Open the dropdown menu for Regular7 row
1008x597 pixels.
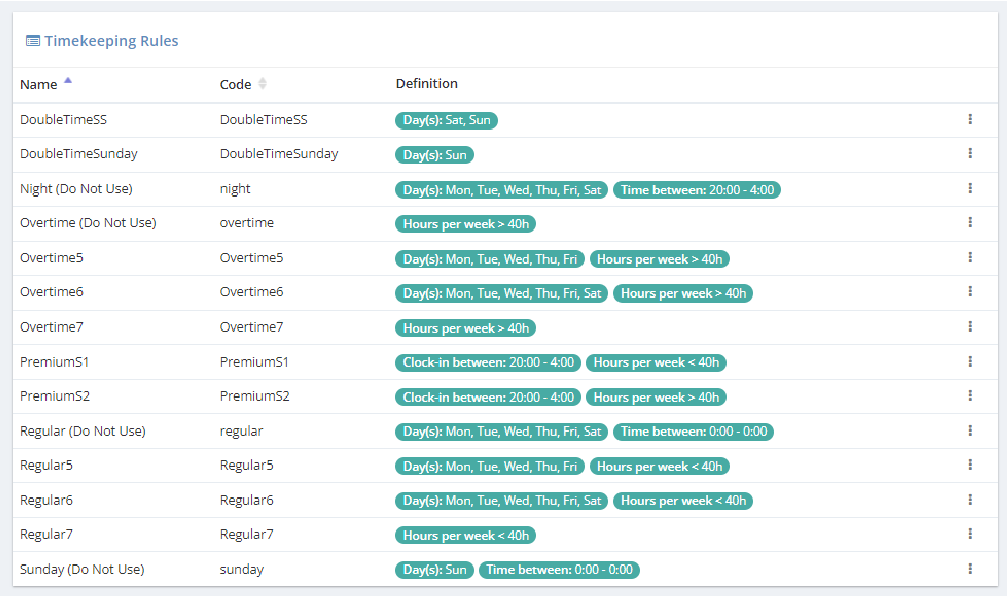(x=970, y=534)
